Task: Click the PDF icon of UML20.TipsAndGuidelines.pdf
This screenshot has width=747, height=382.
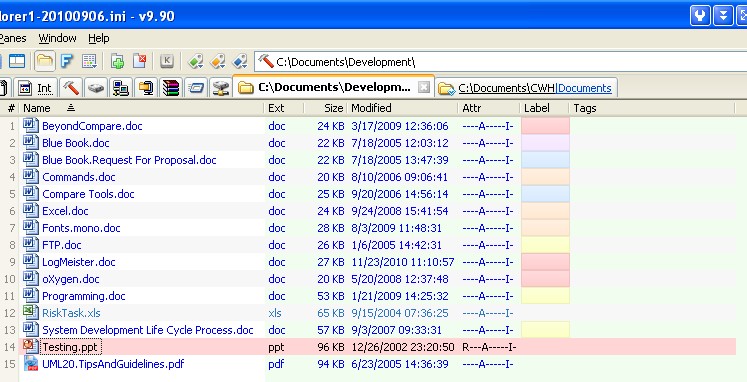Action: pyautogui.click(x=30, y=363)
